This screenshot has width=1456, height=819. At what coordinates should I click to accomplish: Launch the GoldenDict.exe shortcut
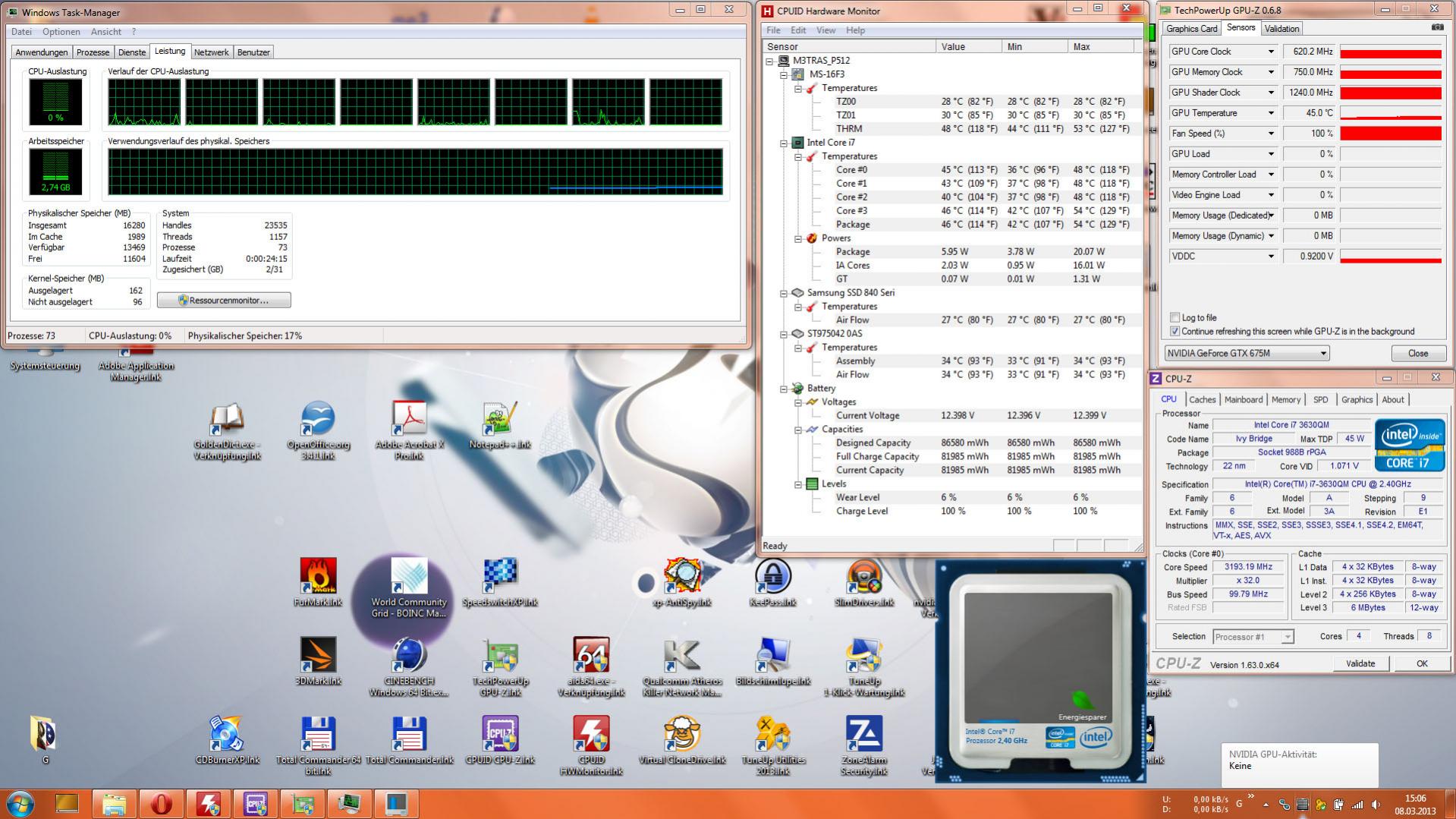[227, 430]
